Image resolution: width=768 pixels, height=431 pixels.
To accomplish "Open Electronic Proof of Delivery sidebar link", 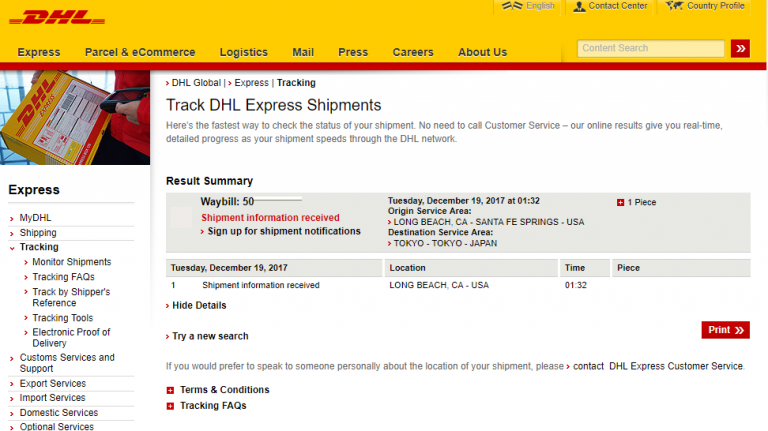I will click(x=71, y=337).
